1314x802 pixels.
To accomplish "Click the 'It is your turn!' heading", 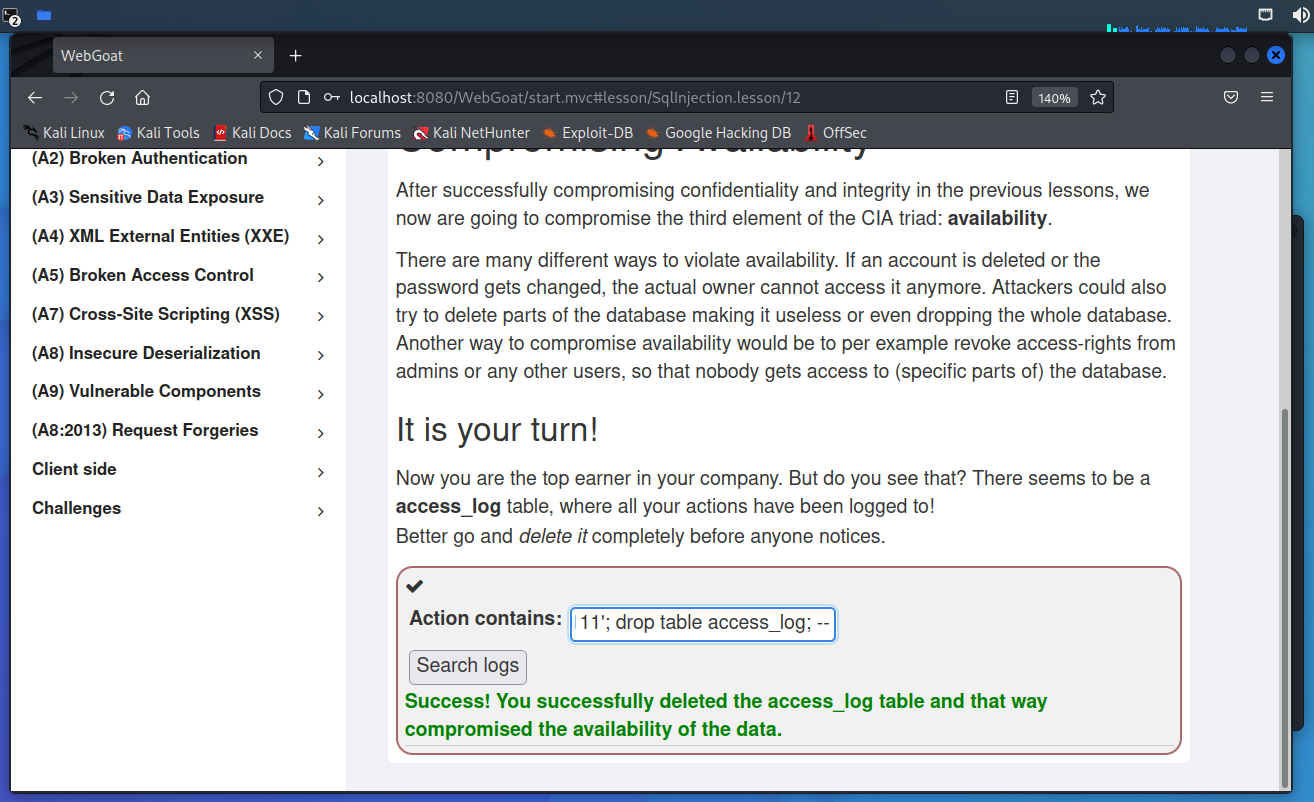I will pyautogui.click(x=497, y=430).
